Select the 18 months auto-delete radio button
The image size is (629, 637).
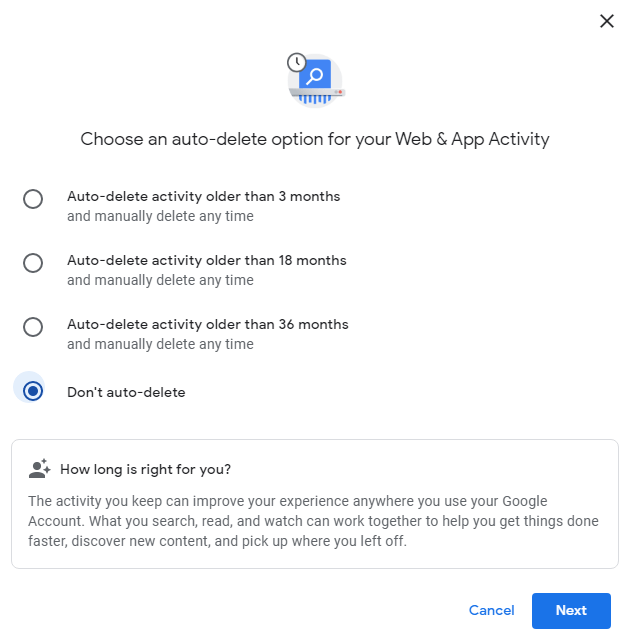33,263
